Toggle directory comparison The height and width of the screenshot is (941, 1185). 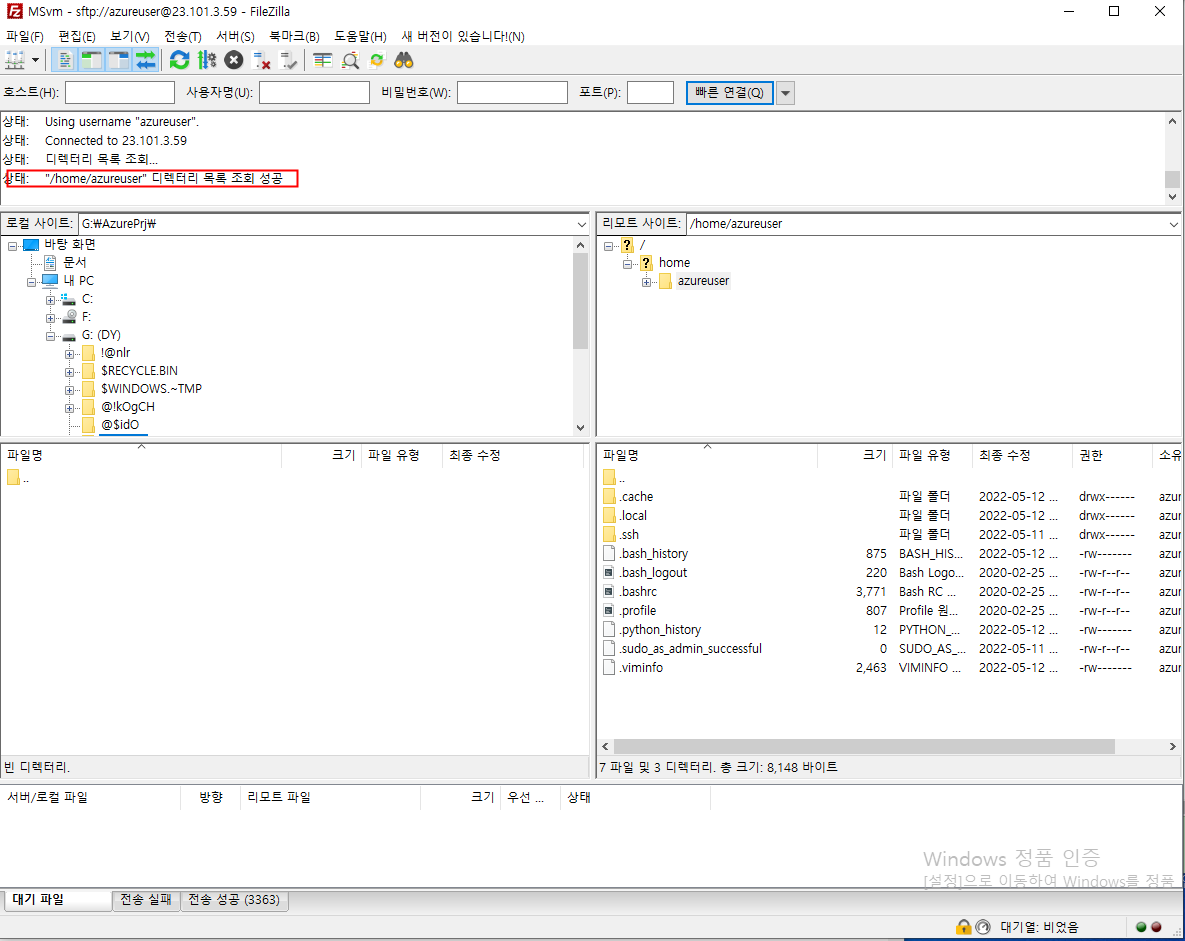click(351, 60)
